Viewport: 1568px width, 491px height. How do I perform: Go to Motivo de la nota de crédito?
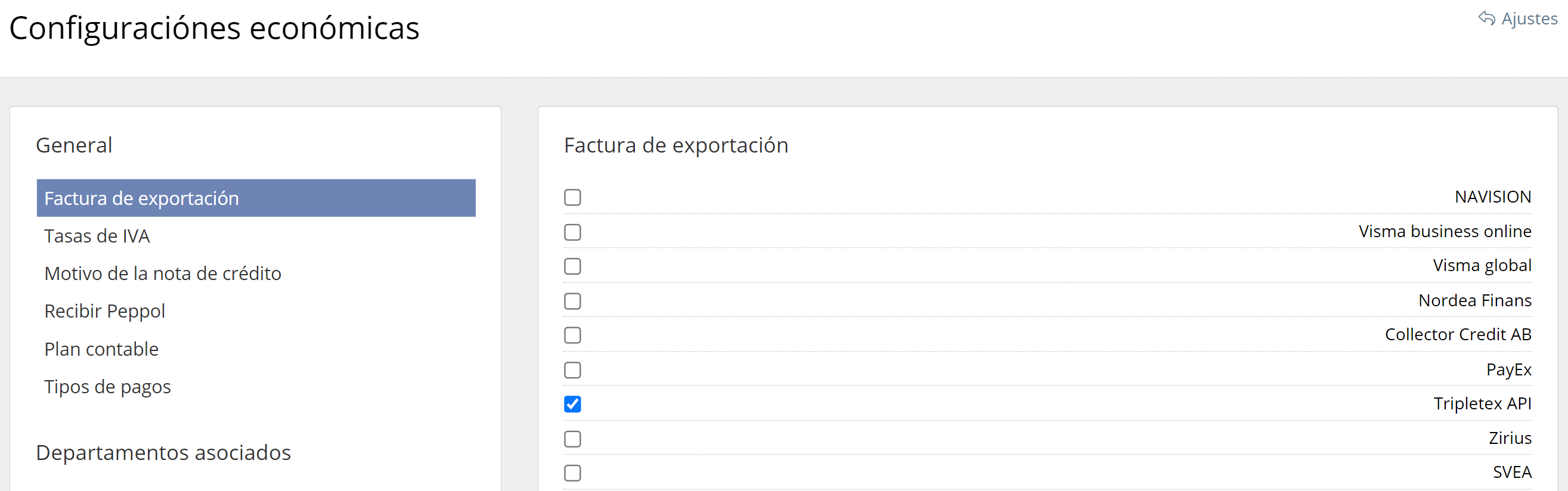pos(163,274)
